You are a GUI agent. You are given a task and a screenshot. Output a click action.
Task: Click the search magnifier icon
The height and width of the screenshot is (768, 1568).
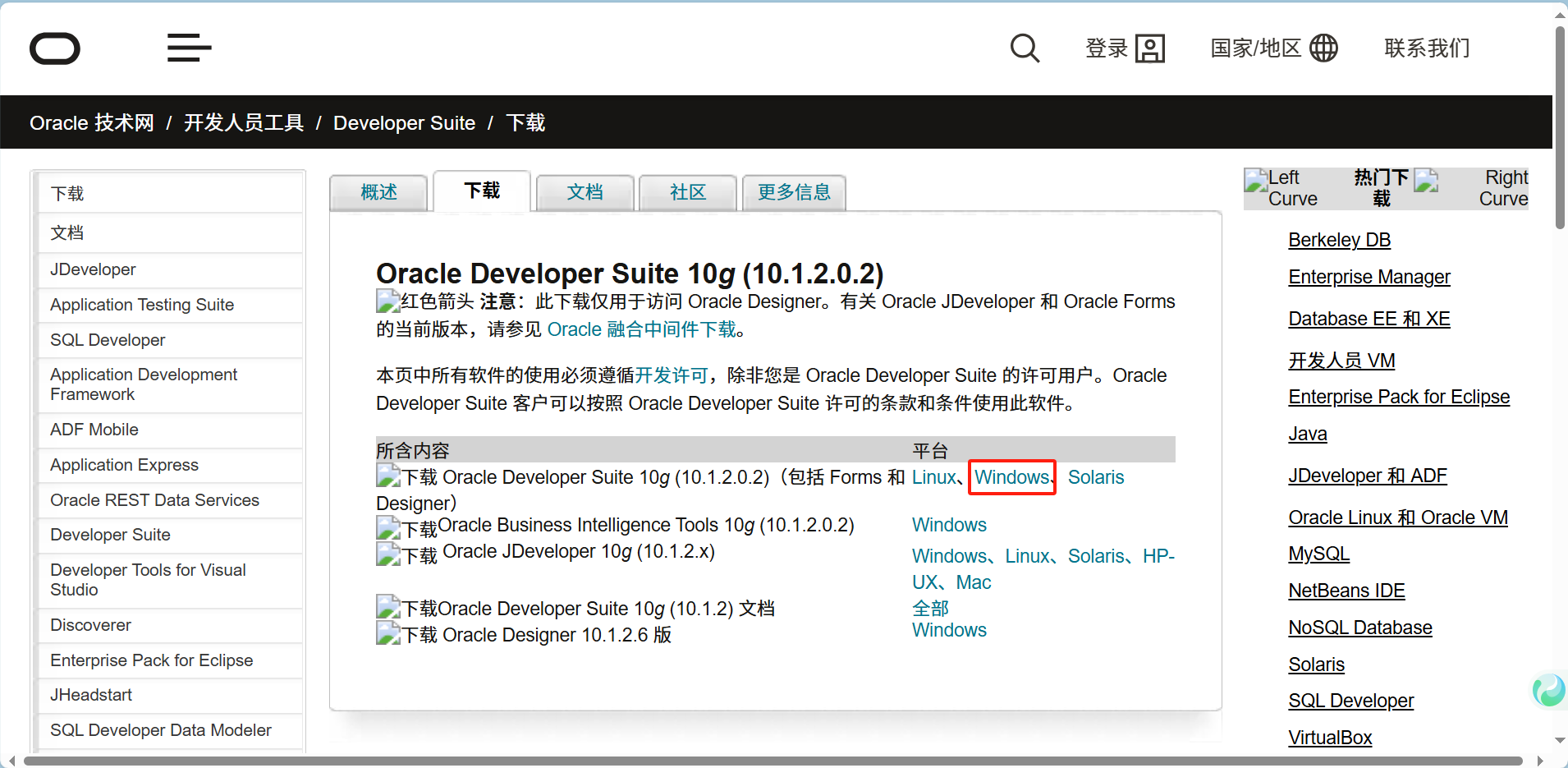(1025, 48)
